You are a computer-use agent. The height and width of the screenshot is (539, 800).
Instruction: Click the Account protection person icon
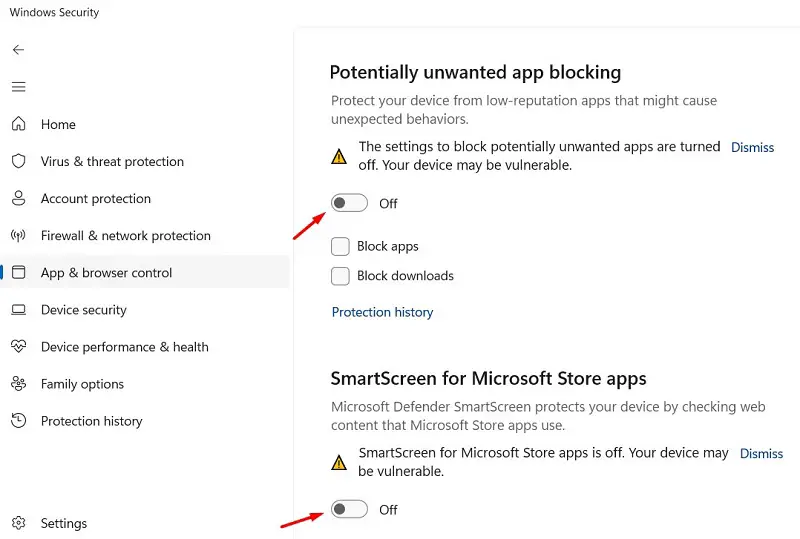(x=18, y=198)
